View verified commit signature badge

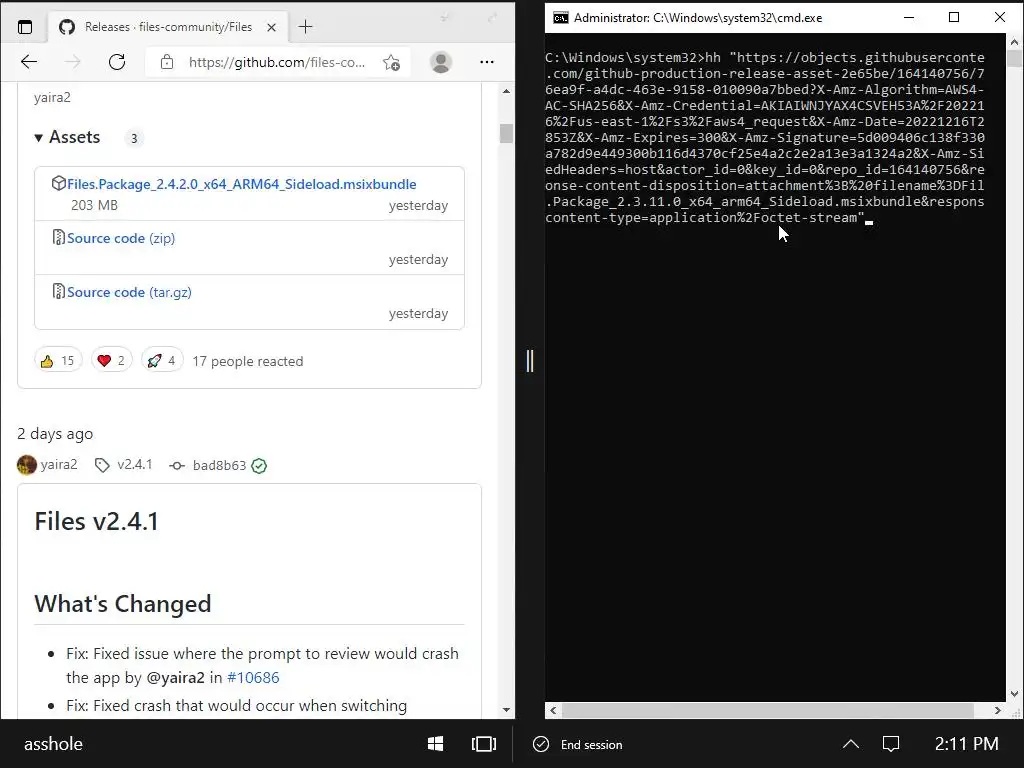click(x=259, y=466)
